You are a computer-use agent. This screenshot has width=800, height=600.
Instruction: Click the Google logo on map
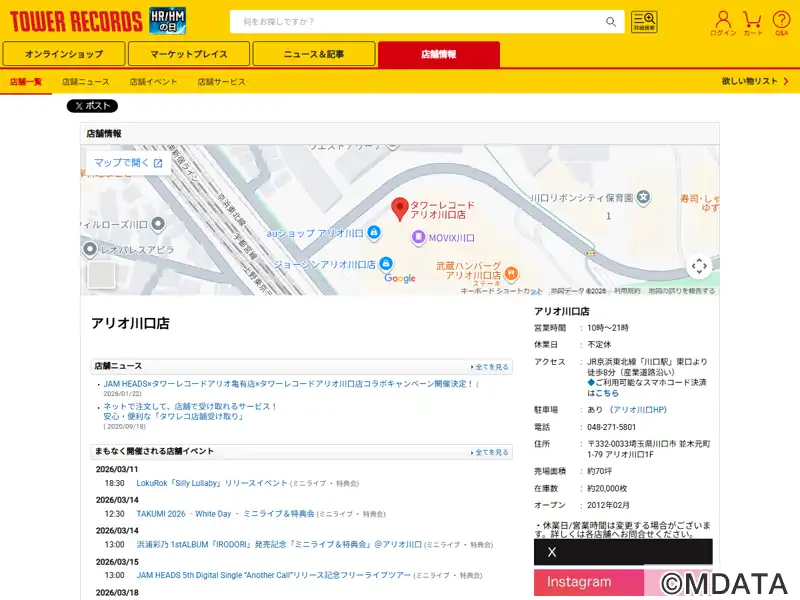[x=400, y=278]
